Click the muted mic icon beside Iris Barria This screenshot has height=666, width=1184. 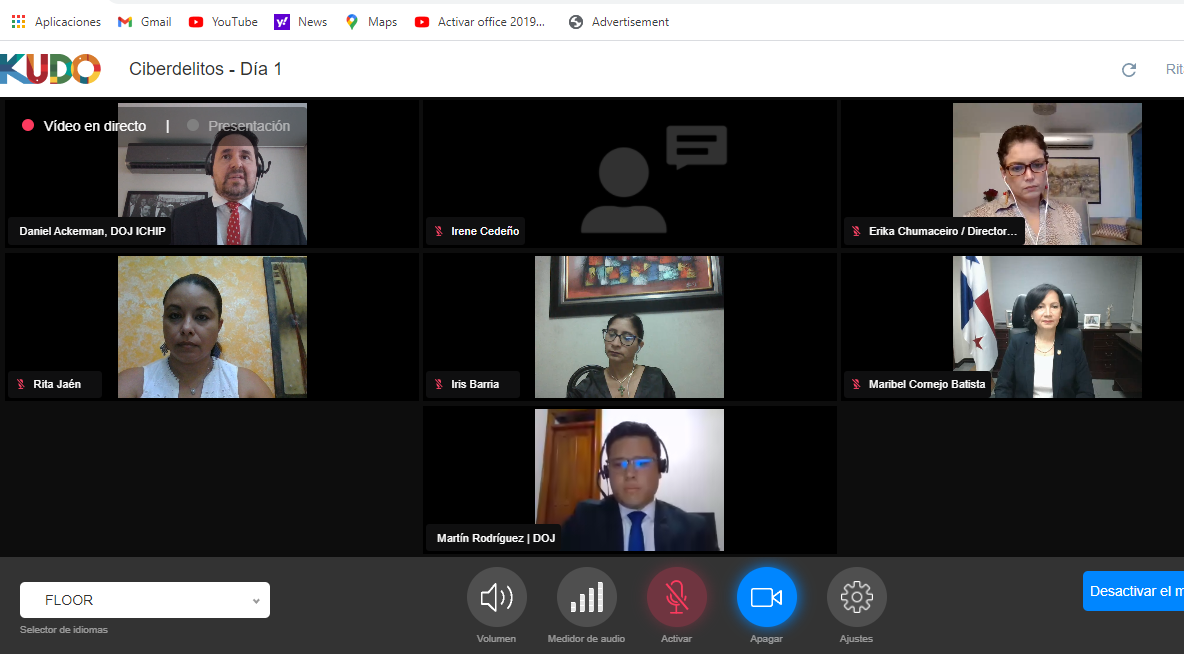pyautogui.click(x=439, y=384)
